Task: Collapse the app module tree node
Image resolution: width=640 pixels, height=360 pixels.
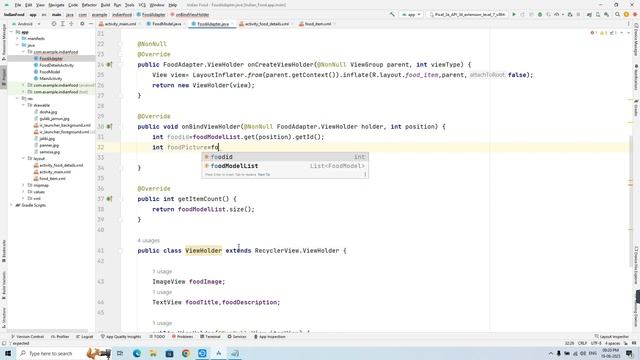Action: tap(11, 32)
